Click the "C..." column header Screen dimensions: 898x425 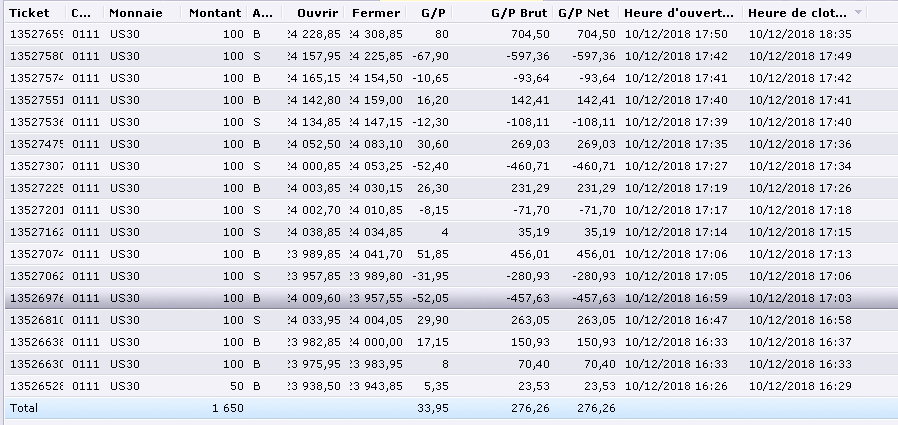coord(81,14)
